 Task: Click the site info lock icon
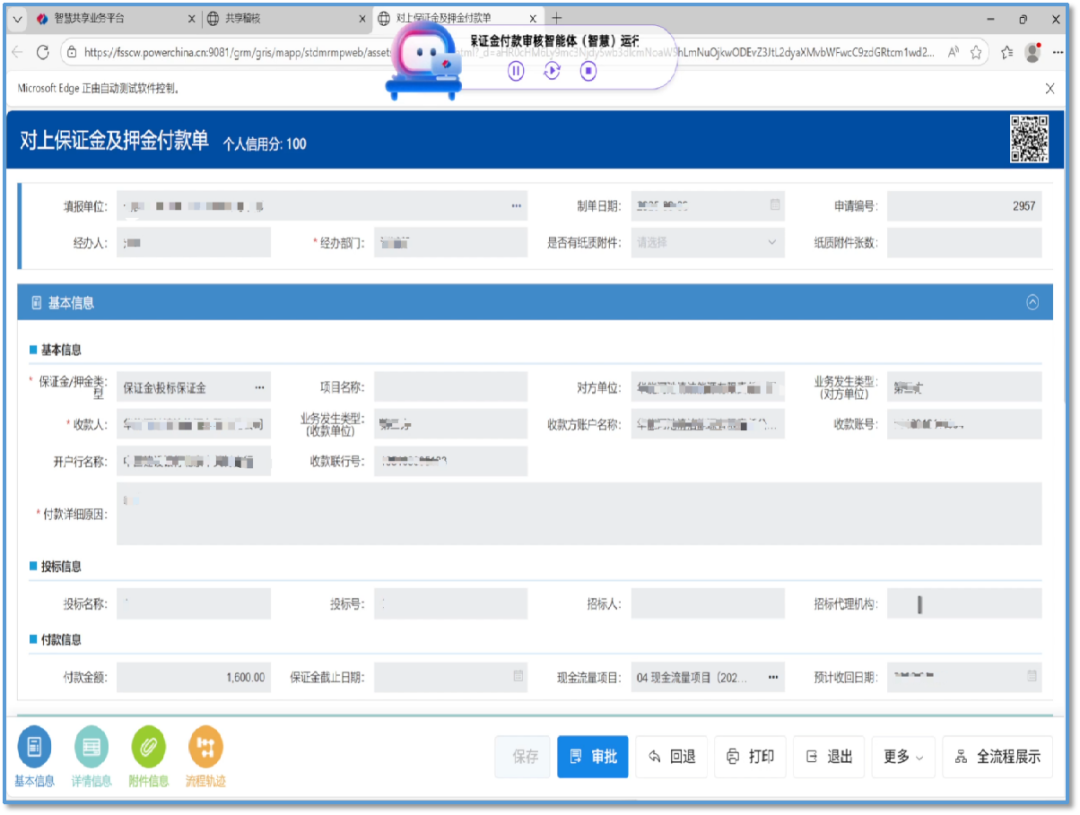(72, 52)
